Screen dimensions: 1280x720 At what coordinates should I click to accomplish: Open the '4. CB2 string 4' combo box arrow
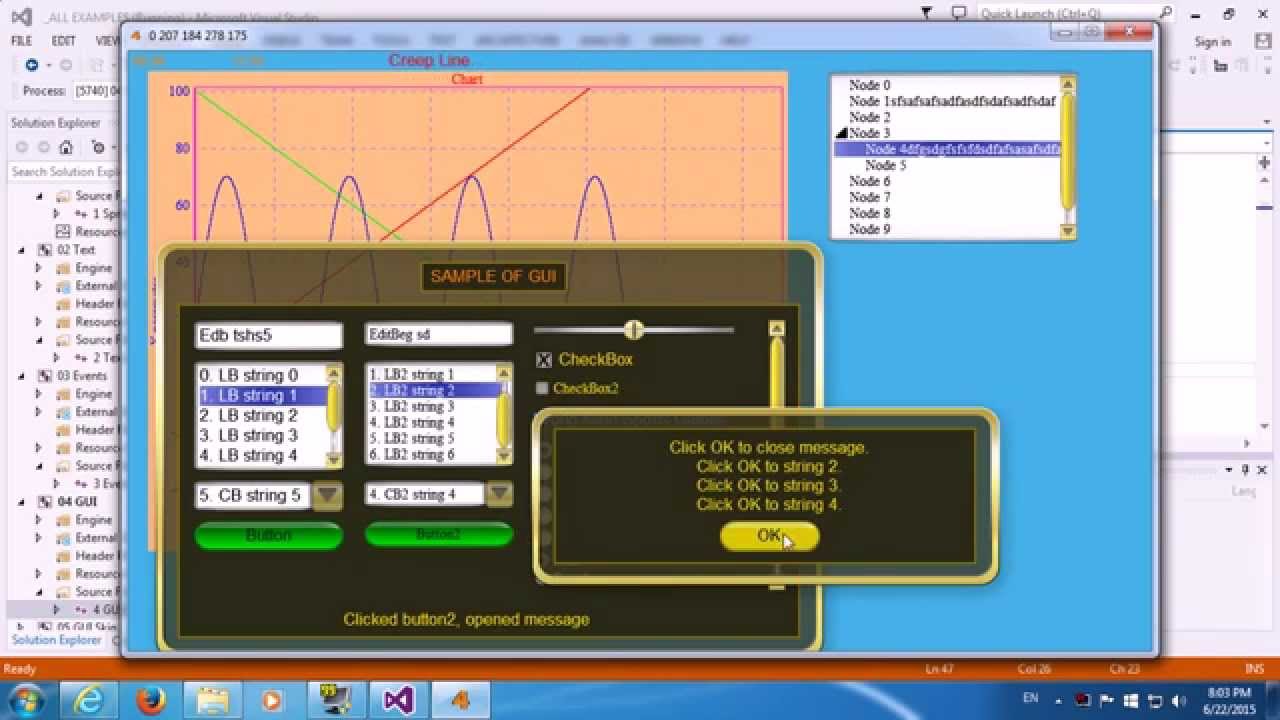(499, 494)
